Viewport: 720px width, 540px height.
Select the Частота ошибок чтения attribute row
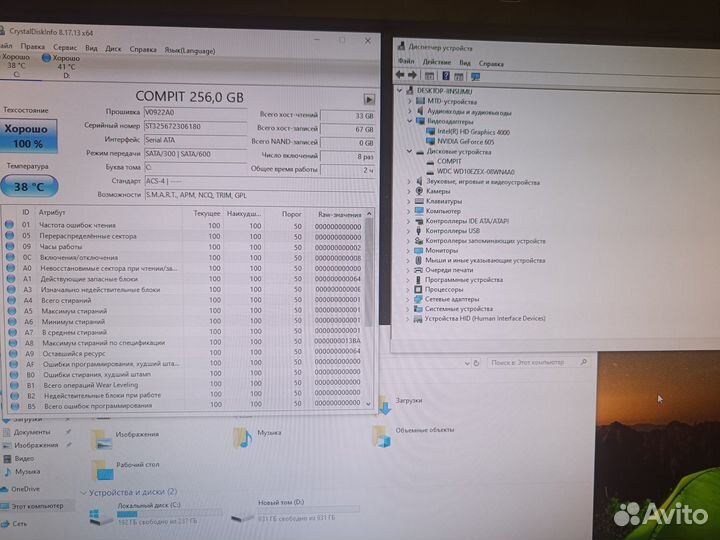pyautogui.click(x=184, y=225)
